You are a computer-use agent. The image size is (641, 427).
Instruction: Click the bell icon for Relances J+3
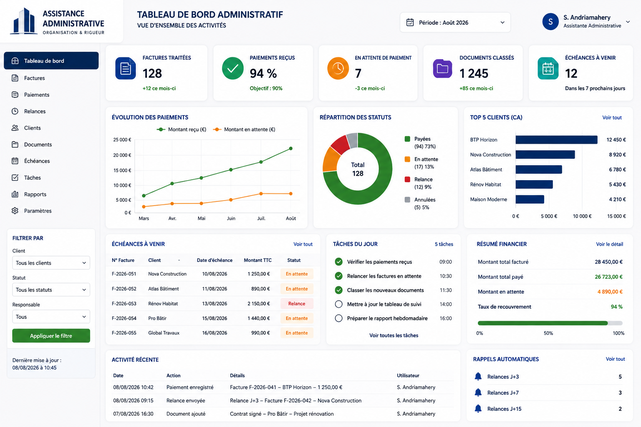tap(478, 376)
